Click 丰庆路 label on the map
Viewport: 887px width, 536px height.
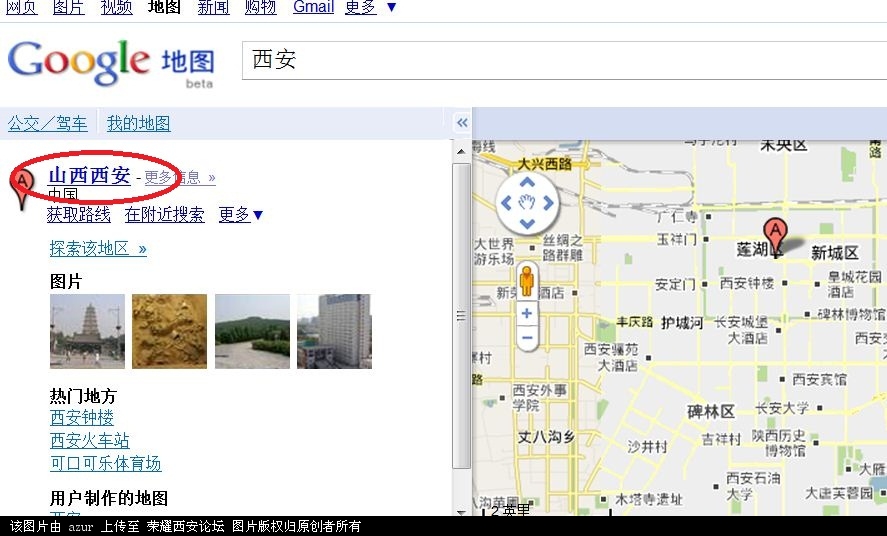pos(634,322)
